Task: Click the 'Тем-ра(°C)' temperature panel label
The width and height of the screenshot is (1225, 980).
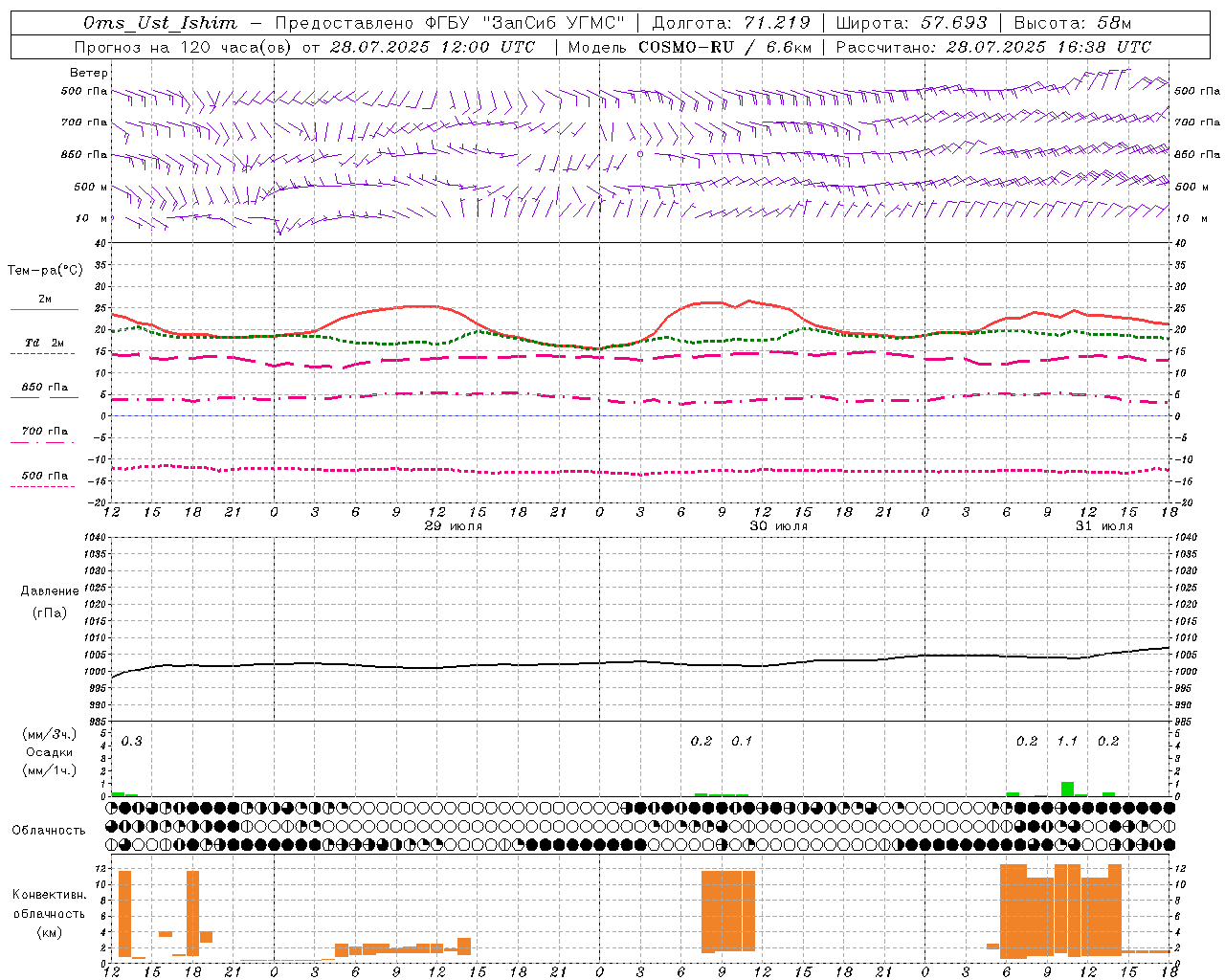Action: 45,271
